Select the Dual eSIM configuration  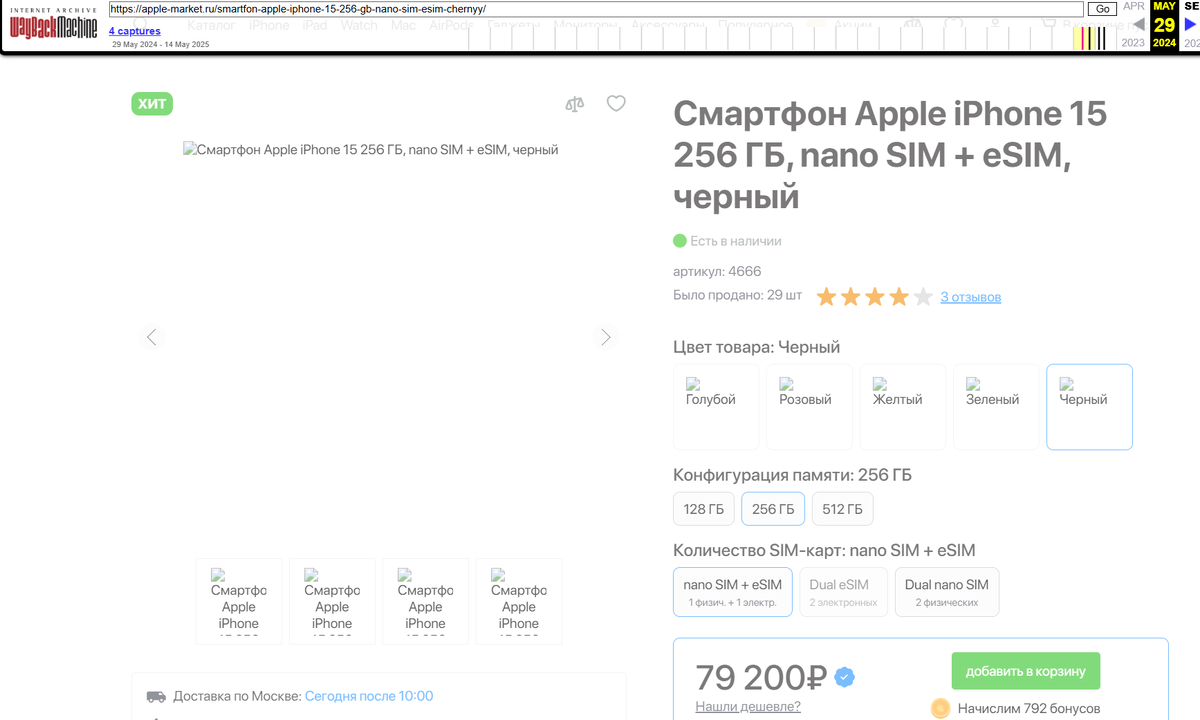click(x=843, y=591)
